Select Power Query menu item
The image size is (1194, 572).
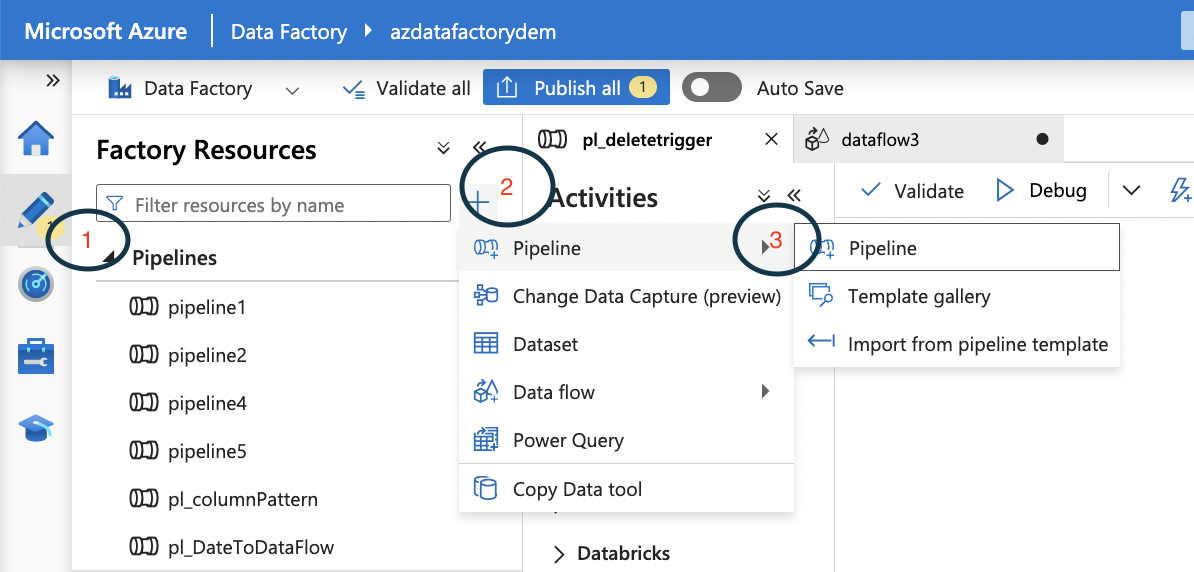click(626, 440)
